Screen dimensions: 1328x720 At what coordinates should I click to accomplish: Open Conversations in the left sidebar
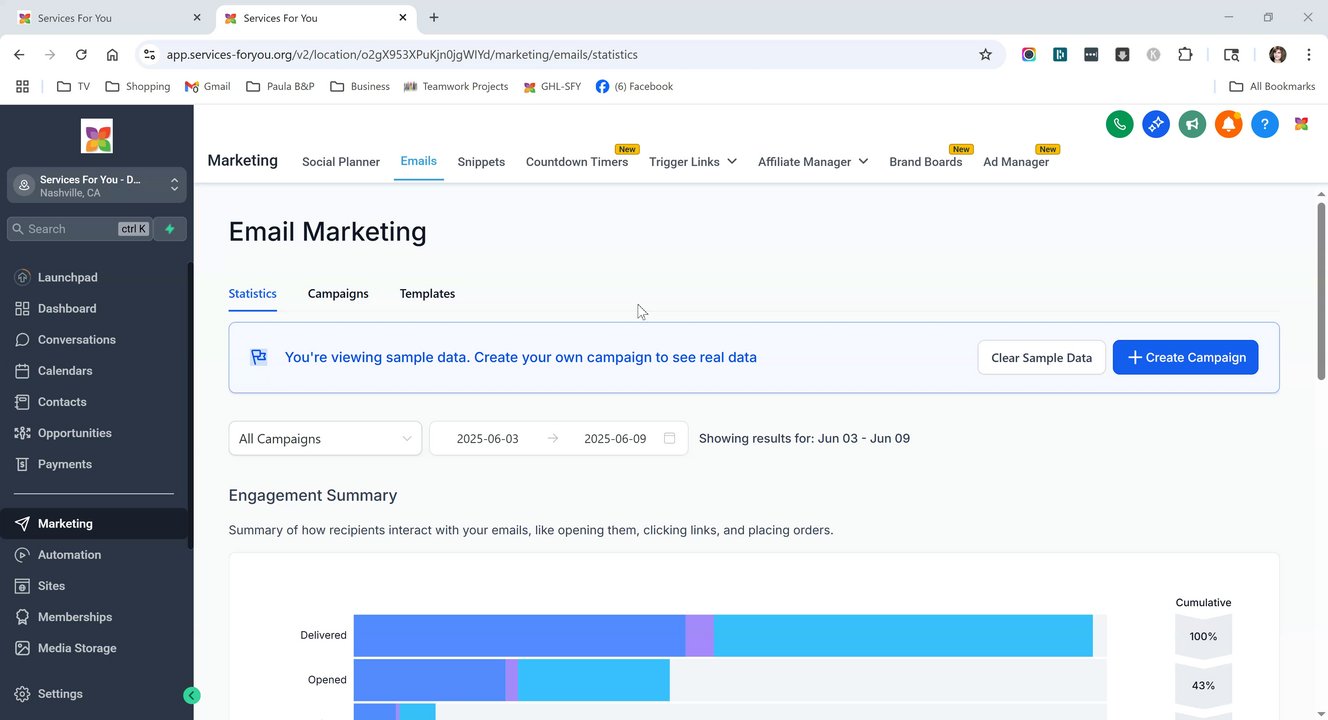(76, 340)
